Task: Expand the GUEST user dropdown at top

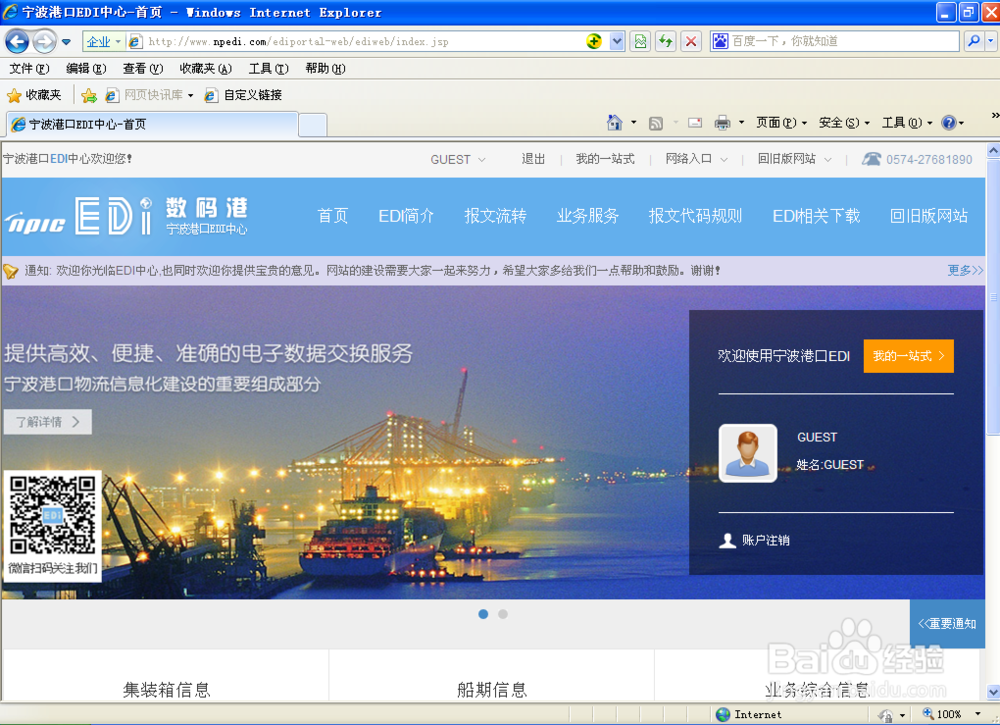Action: coord(458,159)
